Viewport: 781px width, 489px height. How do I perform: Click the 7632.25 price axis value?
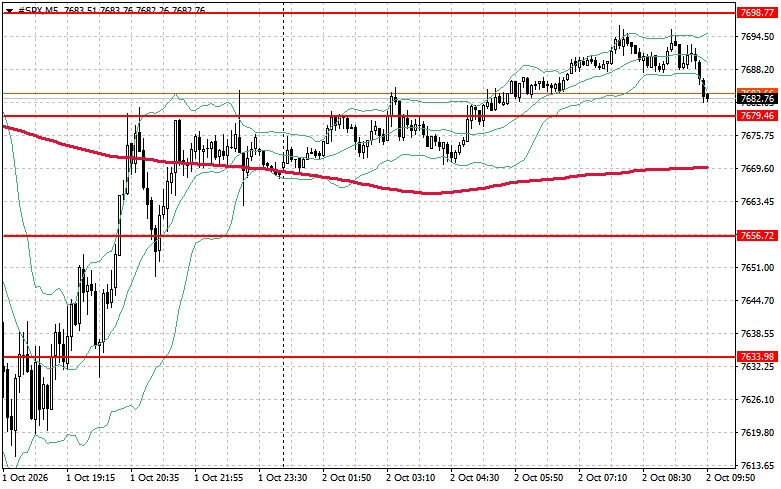[758, 367]
